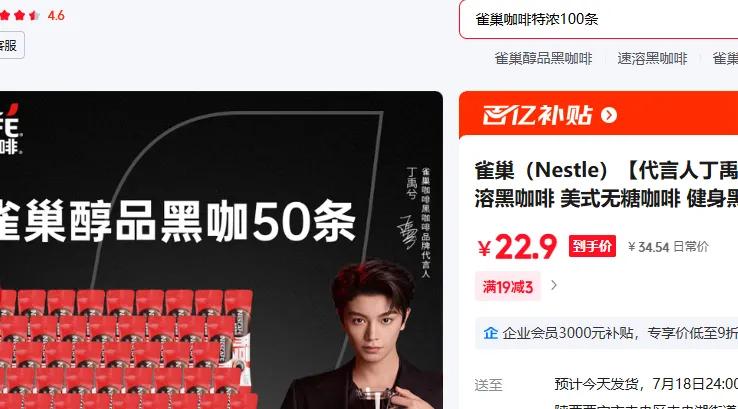The width and height of the screenshot is (738, 409).
Task: Expand promotions via chevron beside 满19减3
Action: pyautogui.click(x=554, y=285)
